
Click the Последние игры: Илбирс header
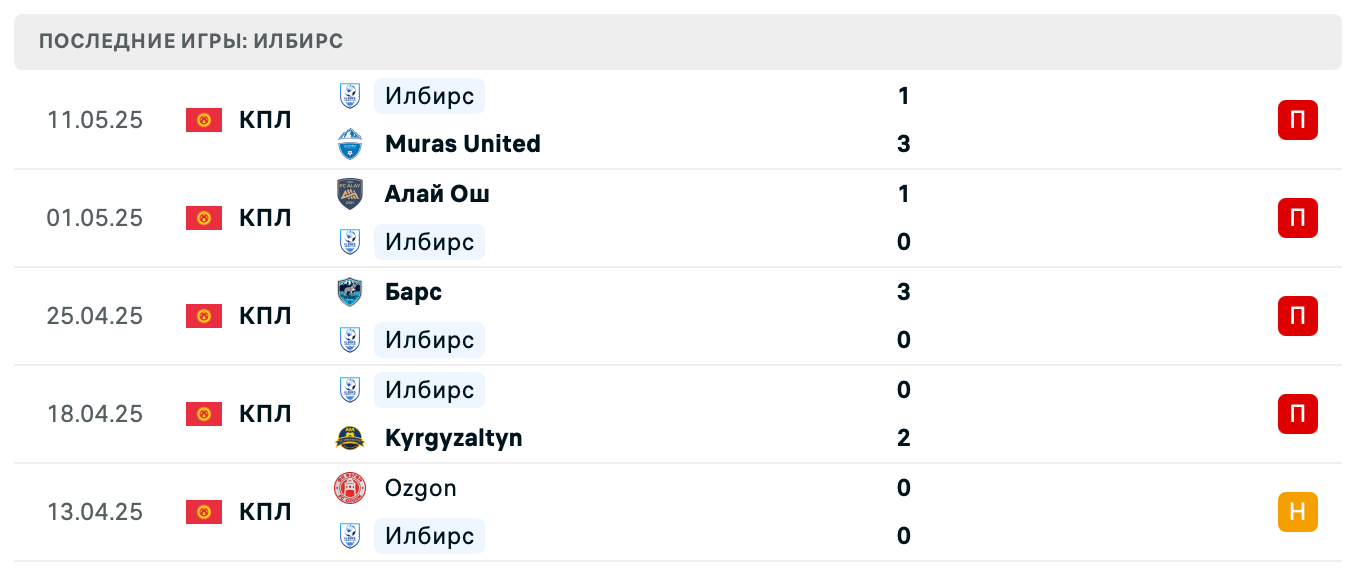pos(191,42)
